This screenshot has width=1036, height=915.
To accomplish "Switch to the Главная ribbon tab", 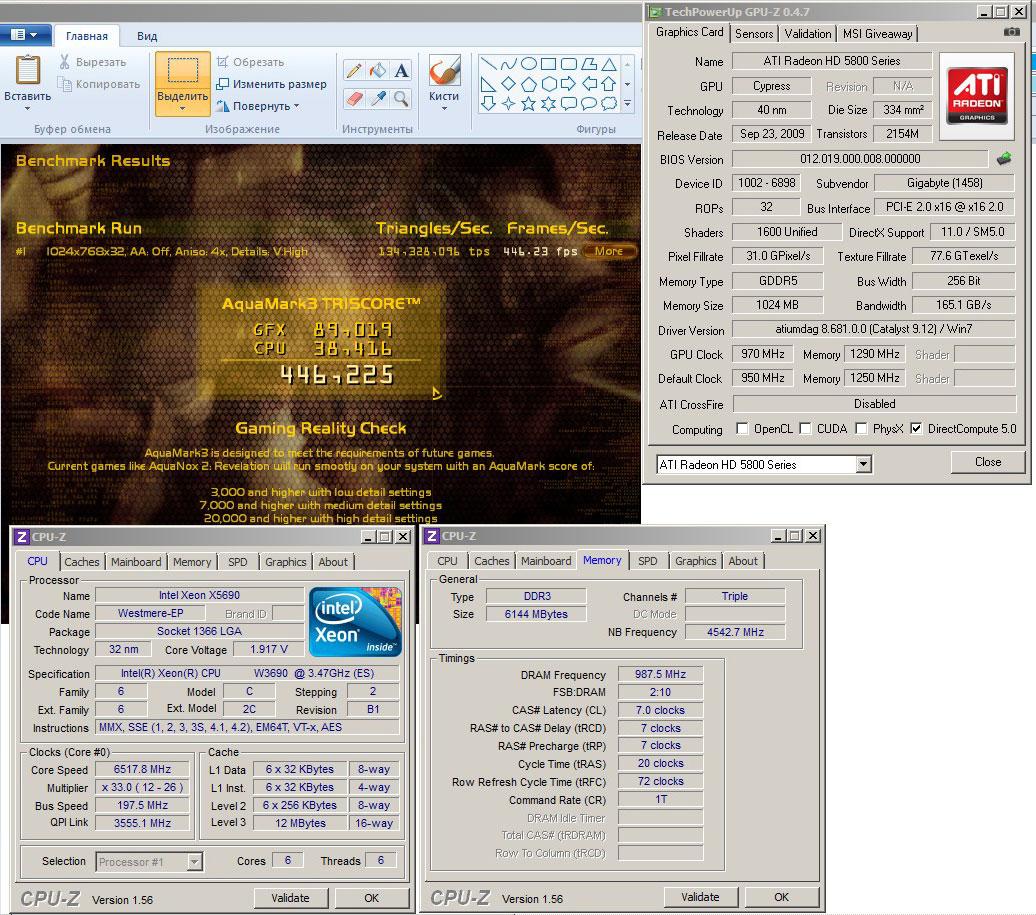I will click(87, 36).
